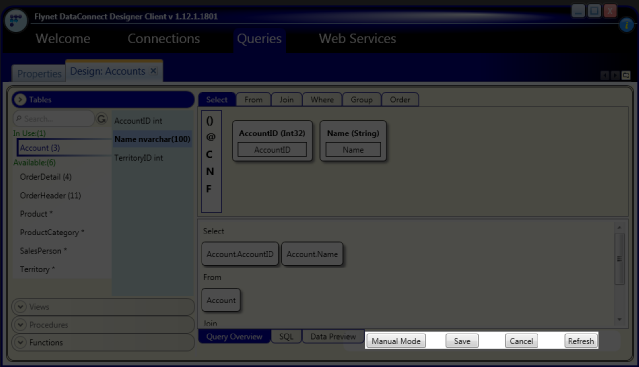Click the search refresh icon beside Search box

click(x=101, y=119)
